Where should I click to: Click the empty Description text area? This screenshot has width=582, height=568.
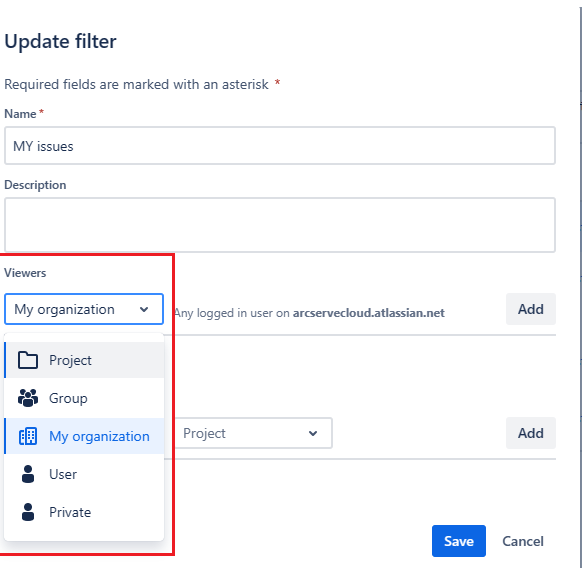[x=280, y=225]
